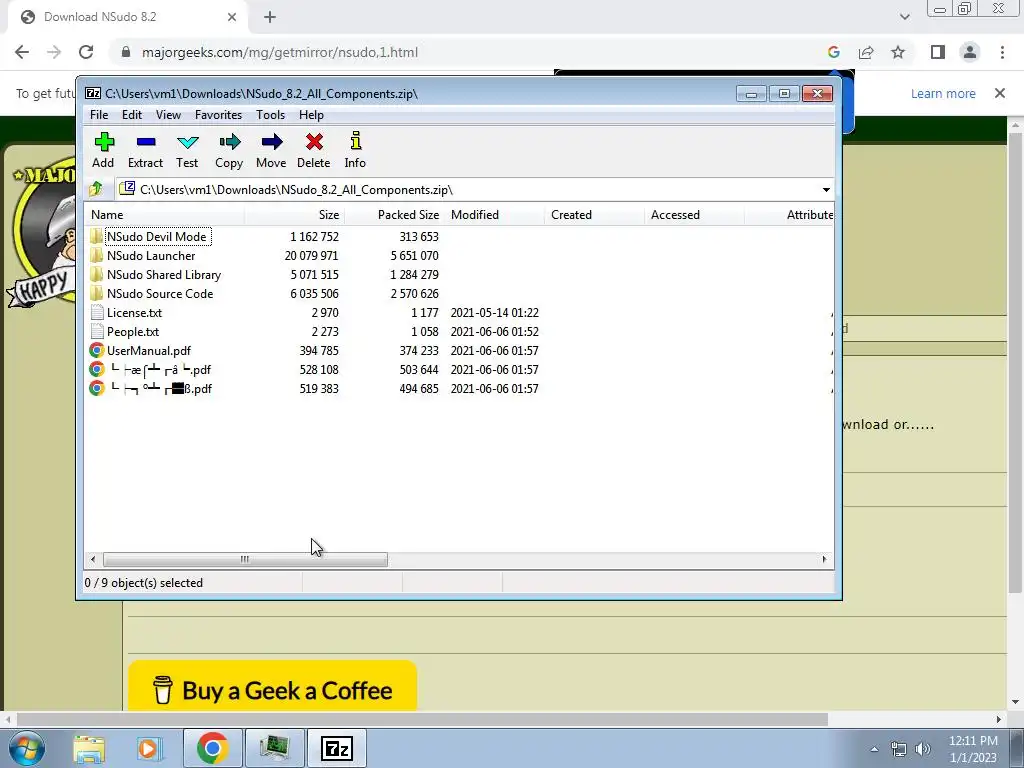Open Chrome's three-dot menu
Screen dimensions: 1024x768
click(1002, 52)
